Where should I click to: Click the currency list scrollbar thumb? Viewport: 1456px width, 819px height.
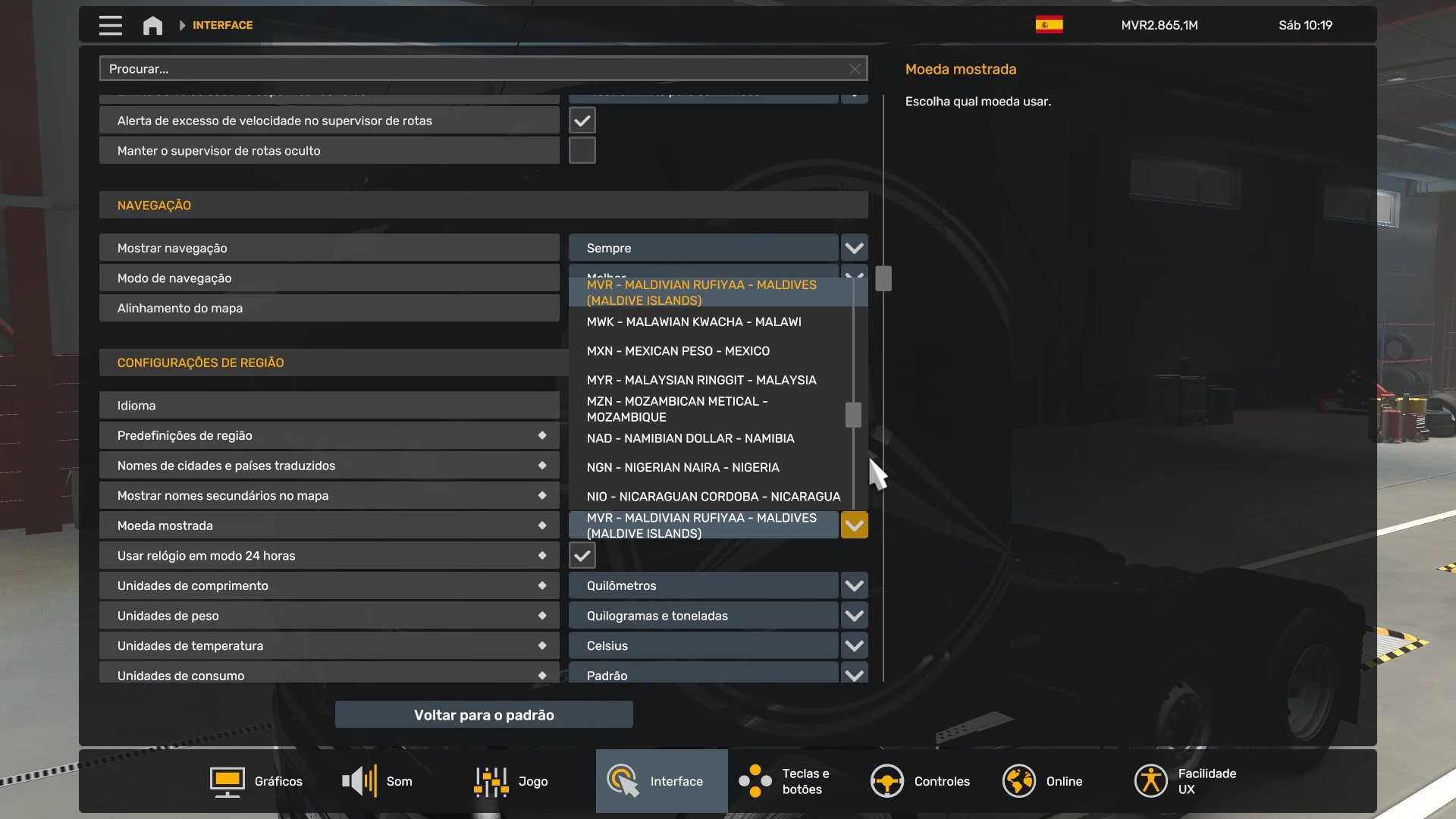click(x=853, y=415)
